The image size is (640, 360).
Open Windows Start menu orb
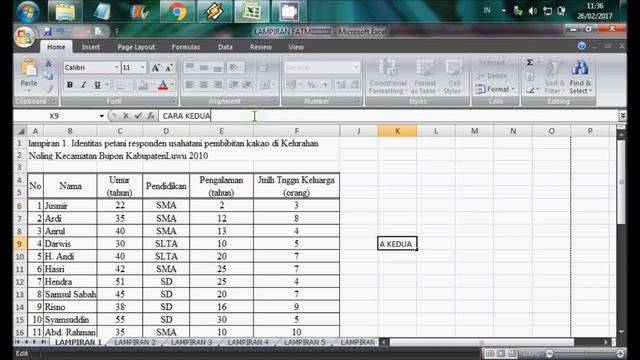(x=28, y=11)
